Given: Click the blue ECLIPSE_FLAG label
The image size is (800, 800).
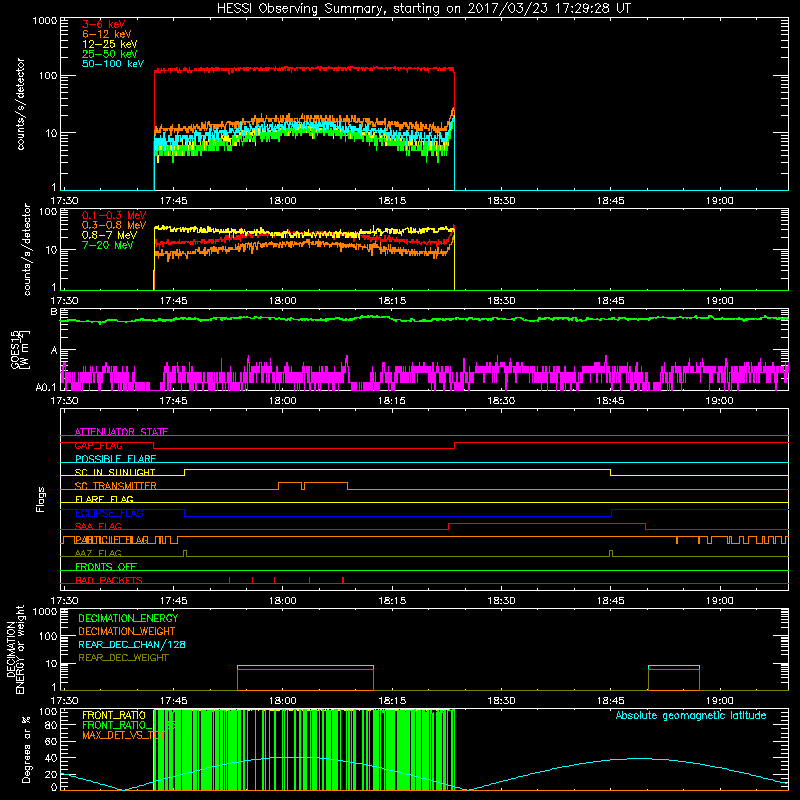Looking at the screenshot, I should (109, 513).
